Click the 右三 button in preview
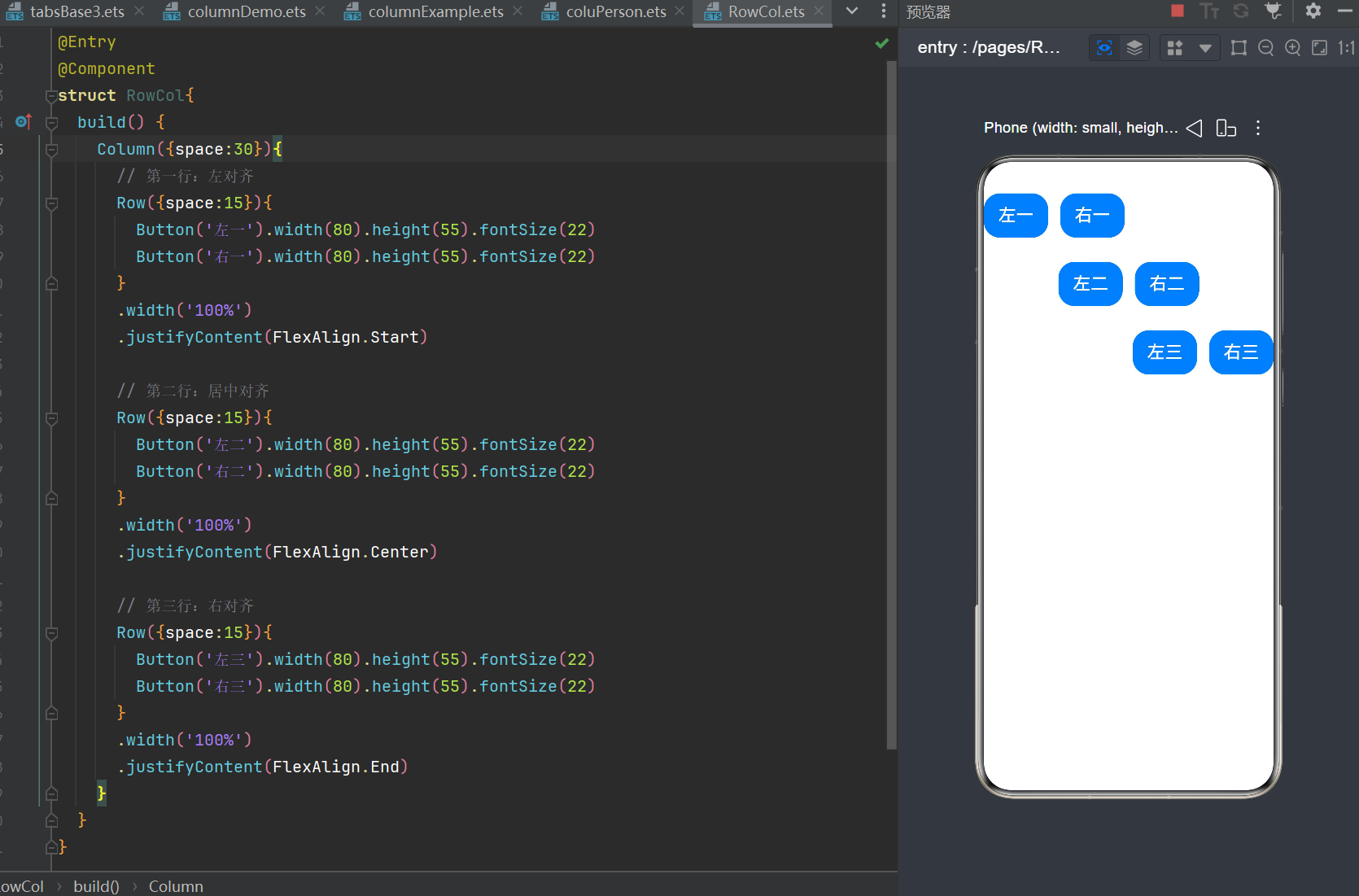This screenshot has height=896, width=1359. (1241, 352)
